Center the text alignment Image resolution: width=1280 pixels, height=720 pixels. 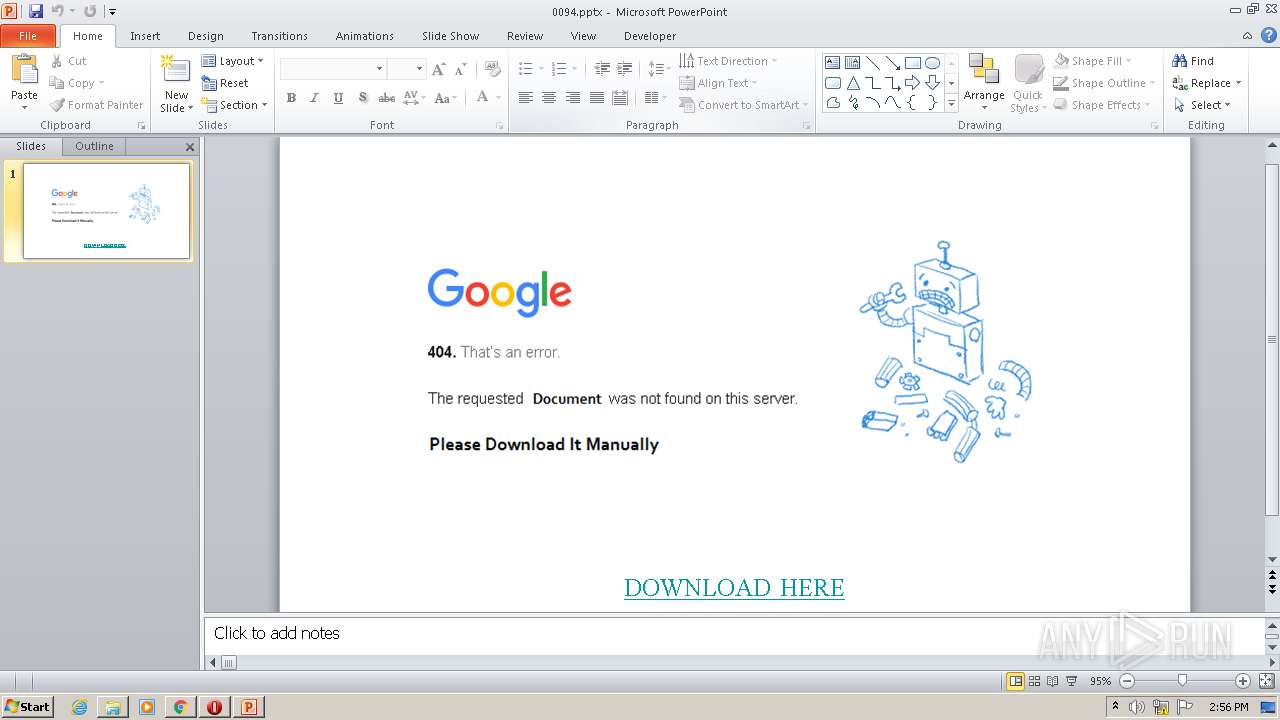[x=549, y=98]
